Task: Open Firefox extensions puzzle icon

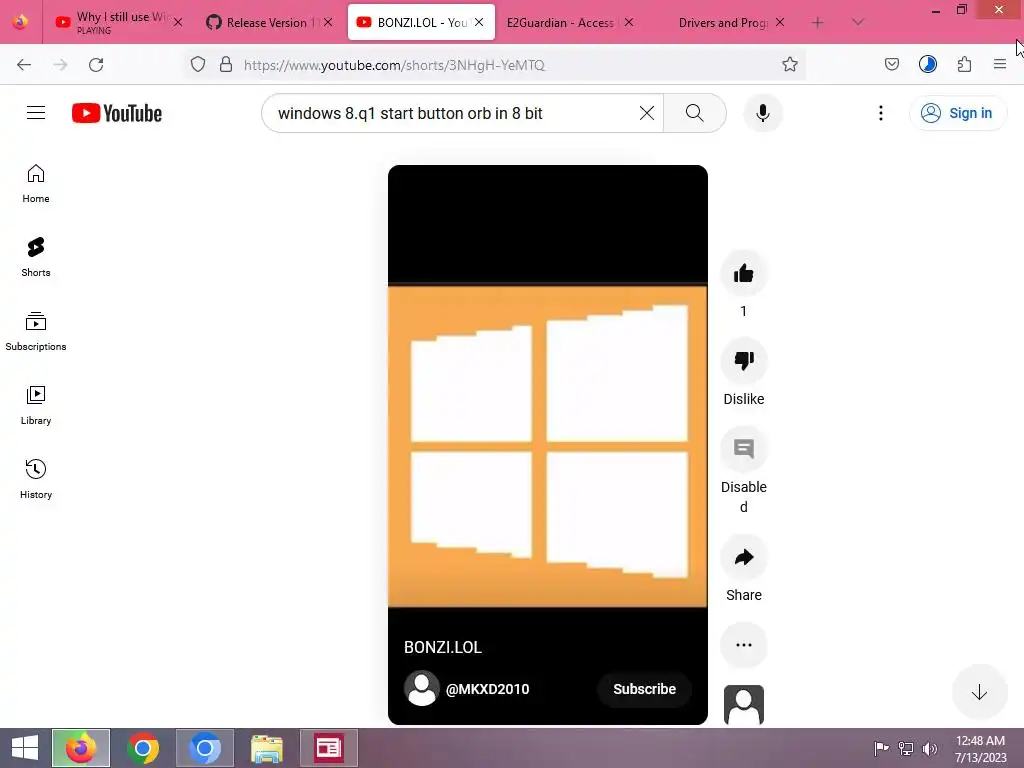Action: tap(964, 65)
